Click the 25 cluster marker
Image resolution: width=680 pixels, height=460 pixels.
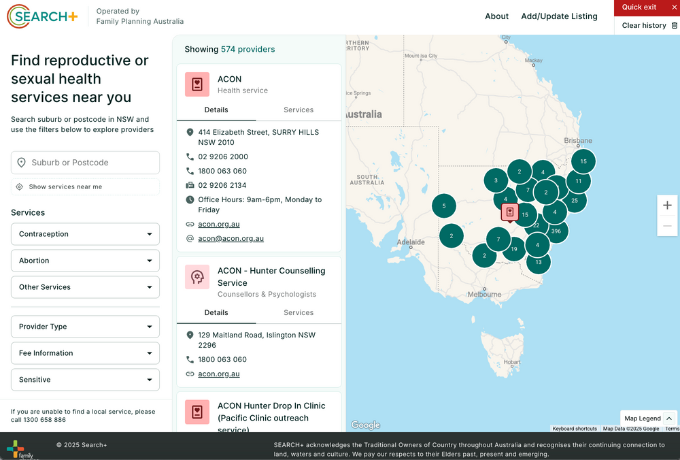click(x=575, y=200)
